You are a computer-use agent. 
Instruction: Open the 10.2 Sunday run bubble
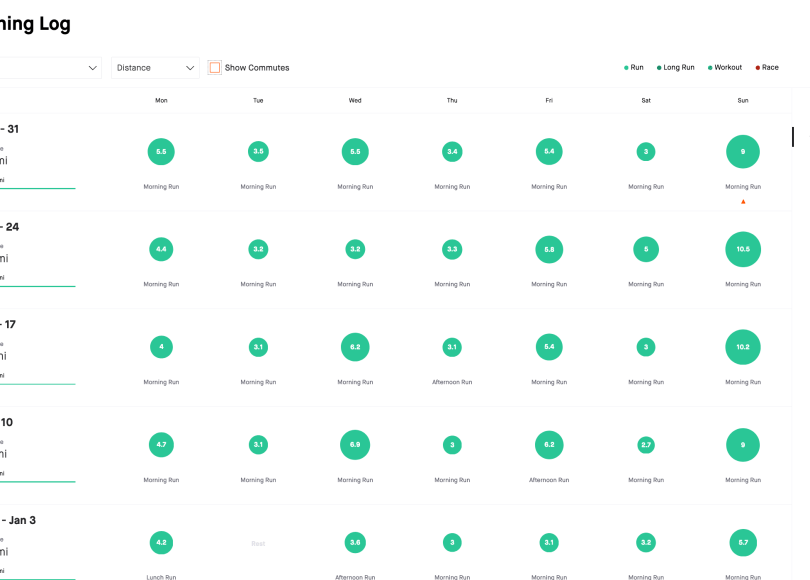pyautogui.click(x=743, y=347)
